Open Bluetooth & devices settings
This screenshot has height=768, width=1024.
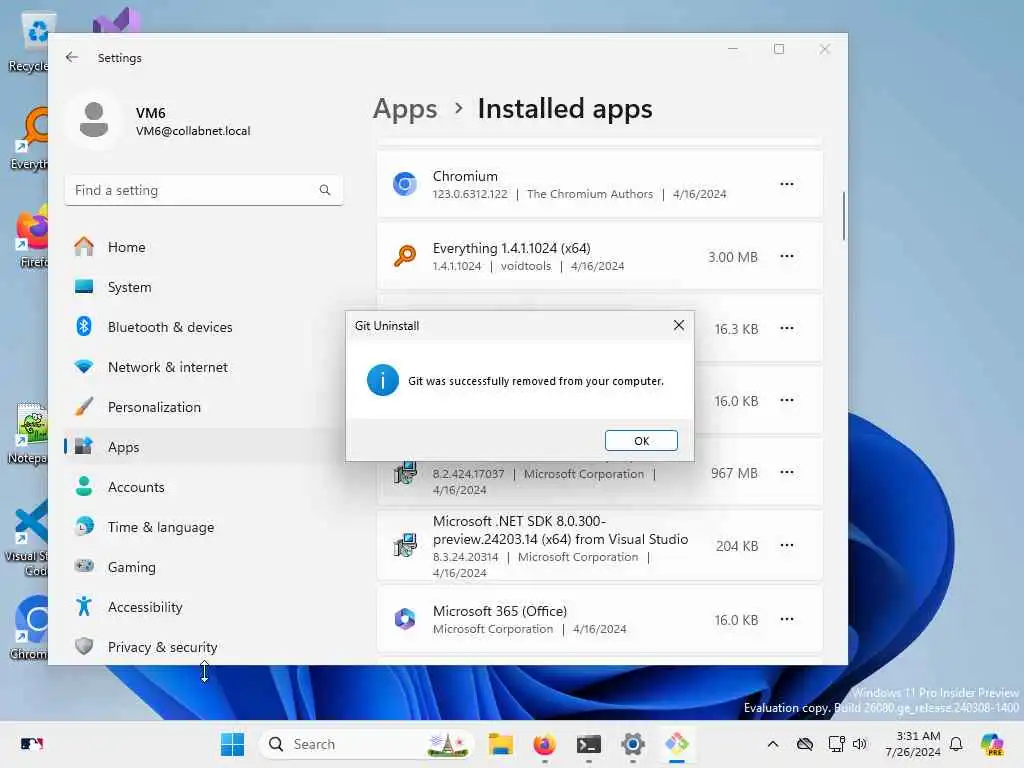[x=202, y=327]
